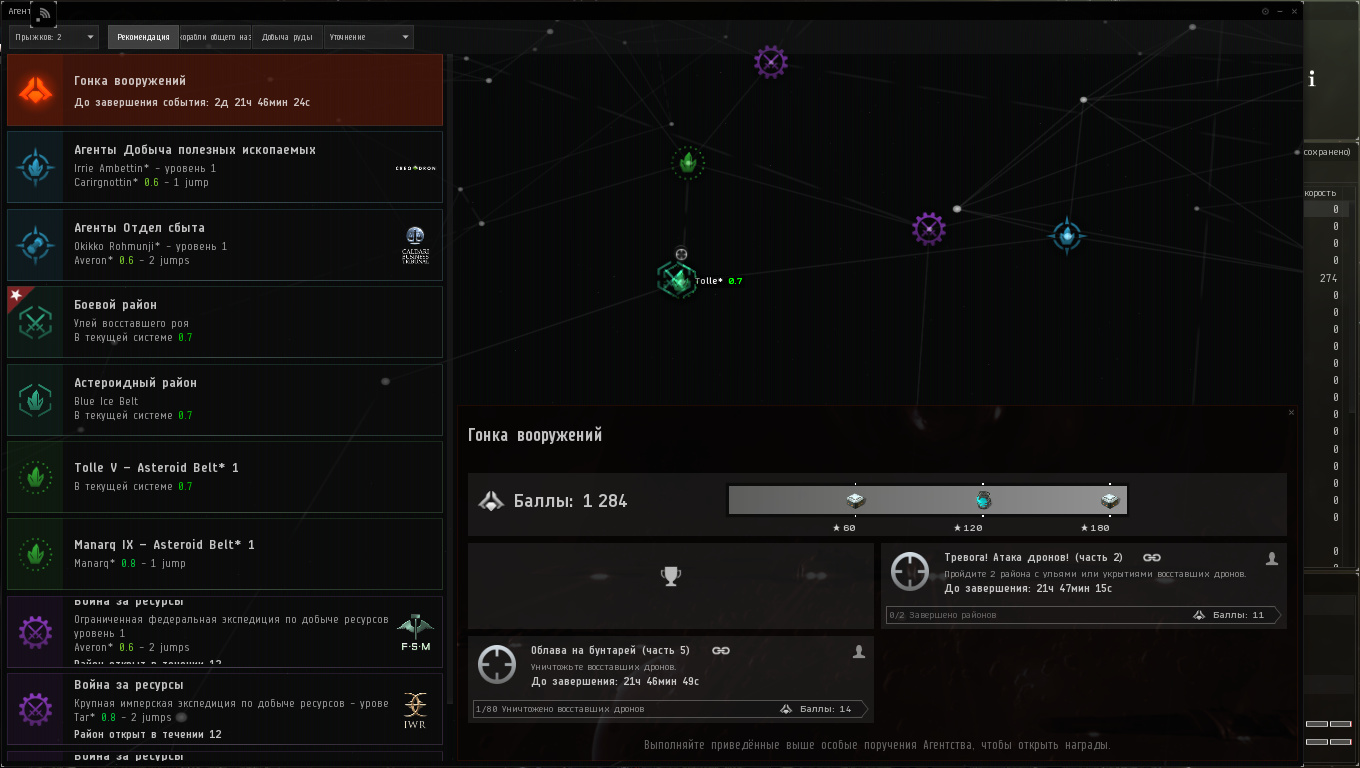
Task: Click the person icon on the Тревога! Атака дронов! card
Action: [x=1272, y=559]
